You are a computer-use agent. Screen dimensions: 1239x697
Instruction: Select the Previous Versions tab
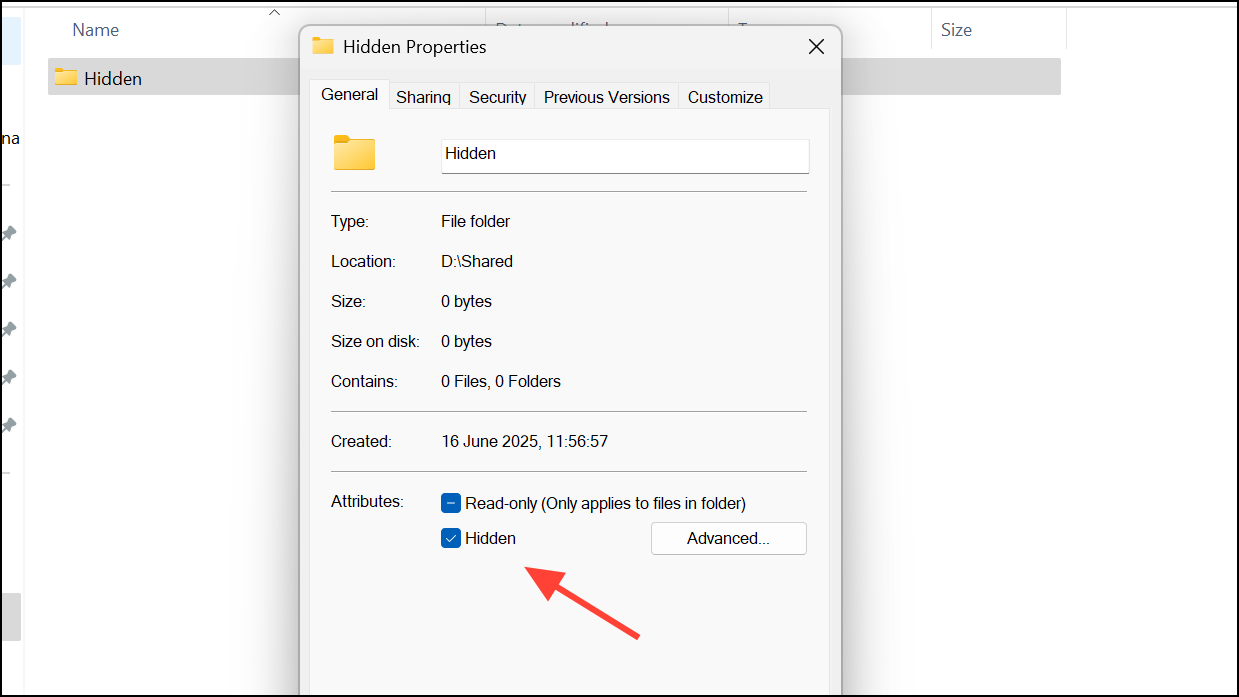pyautogui.click(x=606, y=96)
